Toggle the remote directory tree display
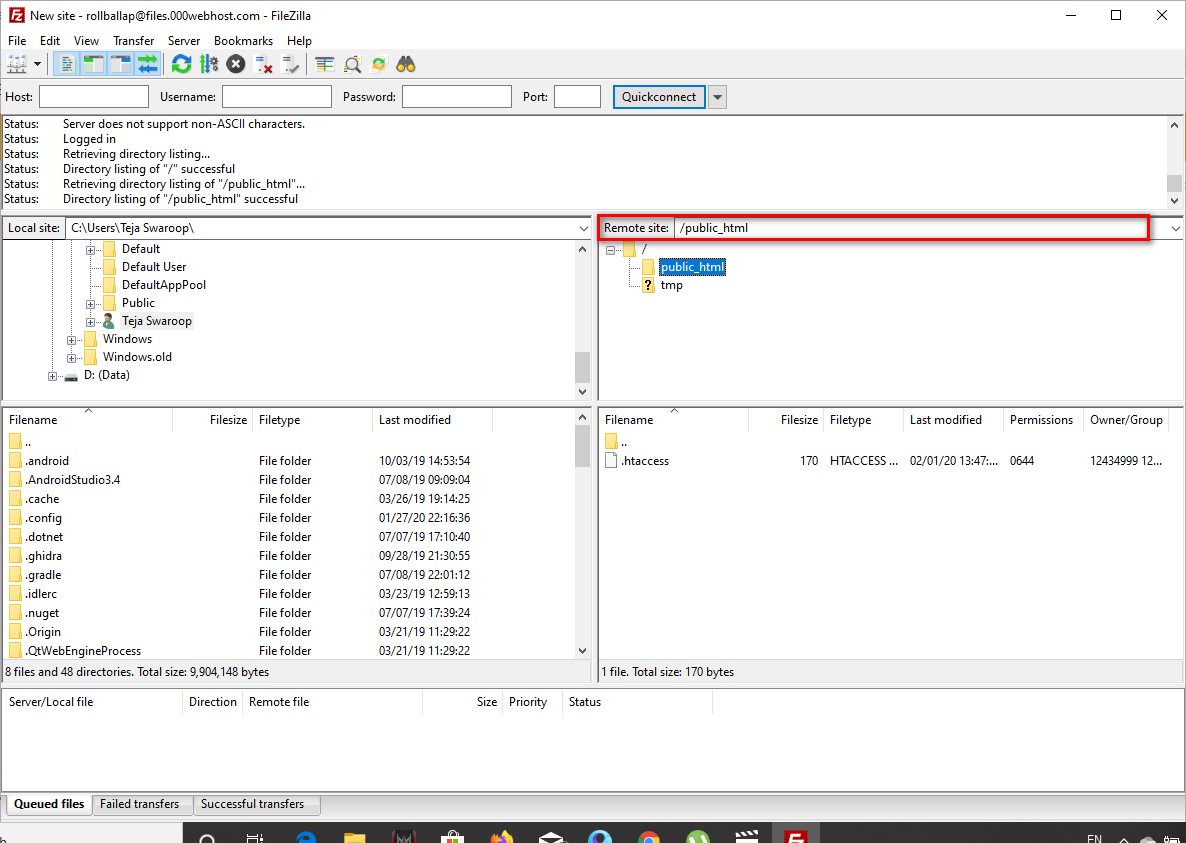Image resolution: width=1186 pixels, height=843 pixels. pyautogui.click(x=120, y=64)
